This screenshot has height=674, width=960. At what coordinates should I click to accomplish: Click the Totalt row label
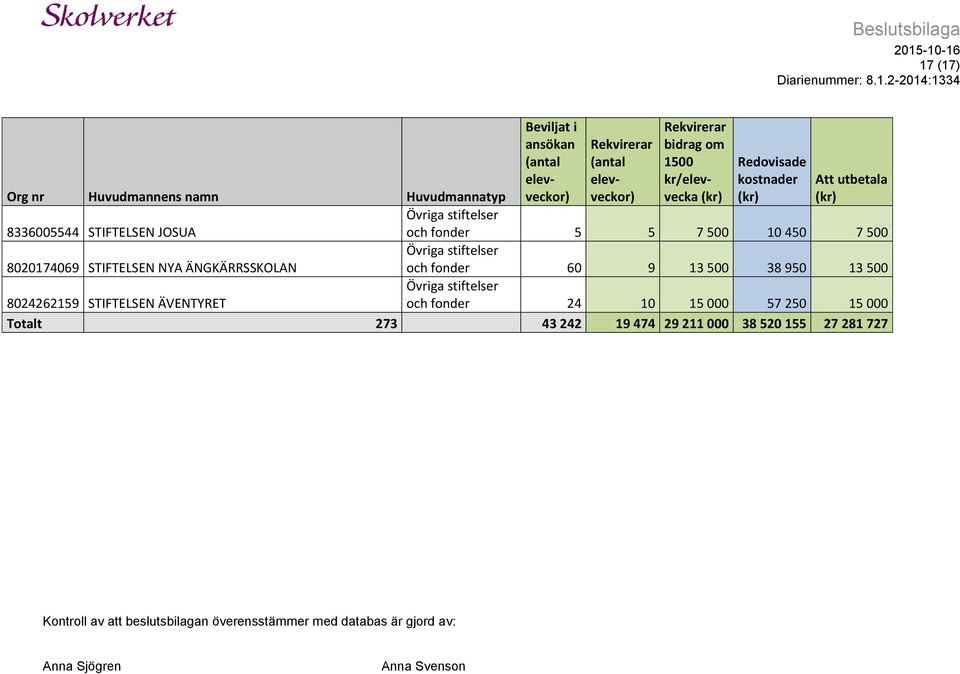tap(24, 323)
